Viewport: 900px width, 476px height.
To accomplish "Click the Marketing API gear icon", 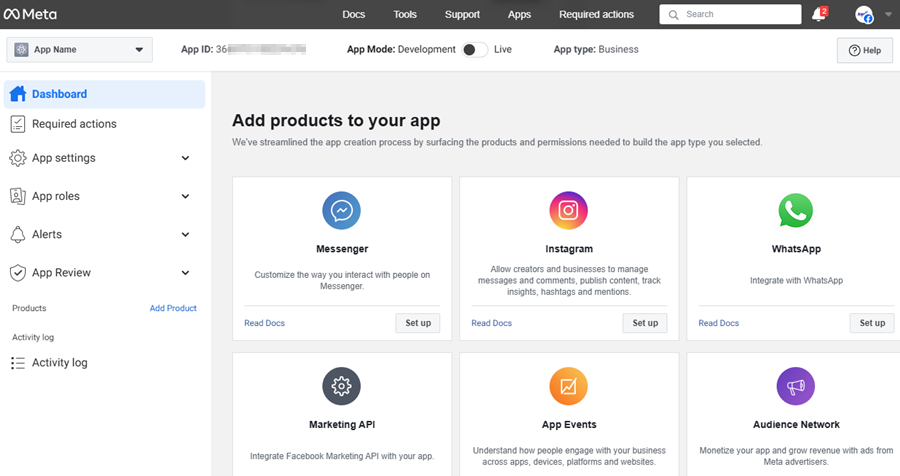I will pyautogui.click(x=342, y=386).
